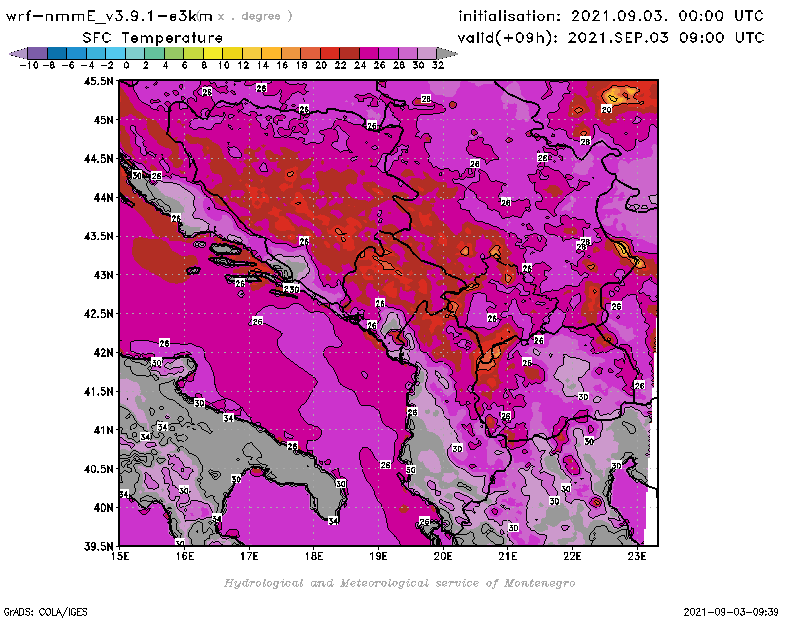Click 'Hydrological and Meteorological service of Montenegro' caption
The image size is (800, 618).
(x=399, y=583)
